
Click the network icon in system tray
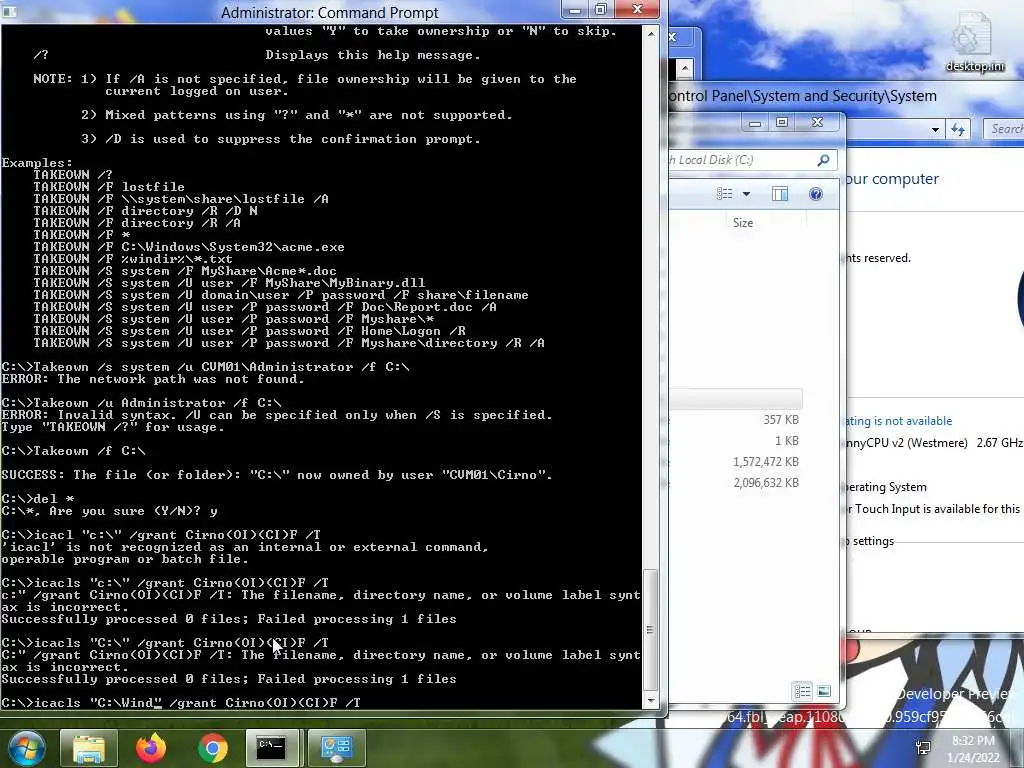[923, 747]
